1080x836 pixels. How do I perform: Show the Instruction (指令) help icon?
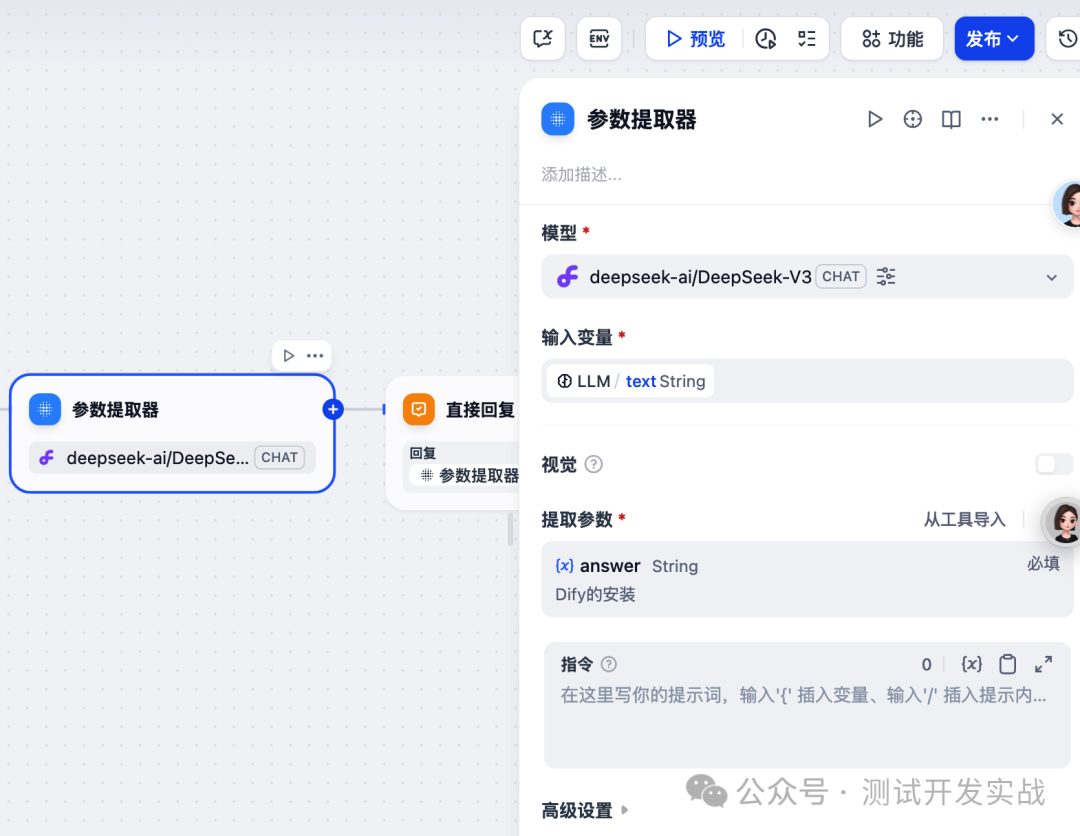(x=609, y=664)
